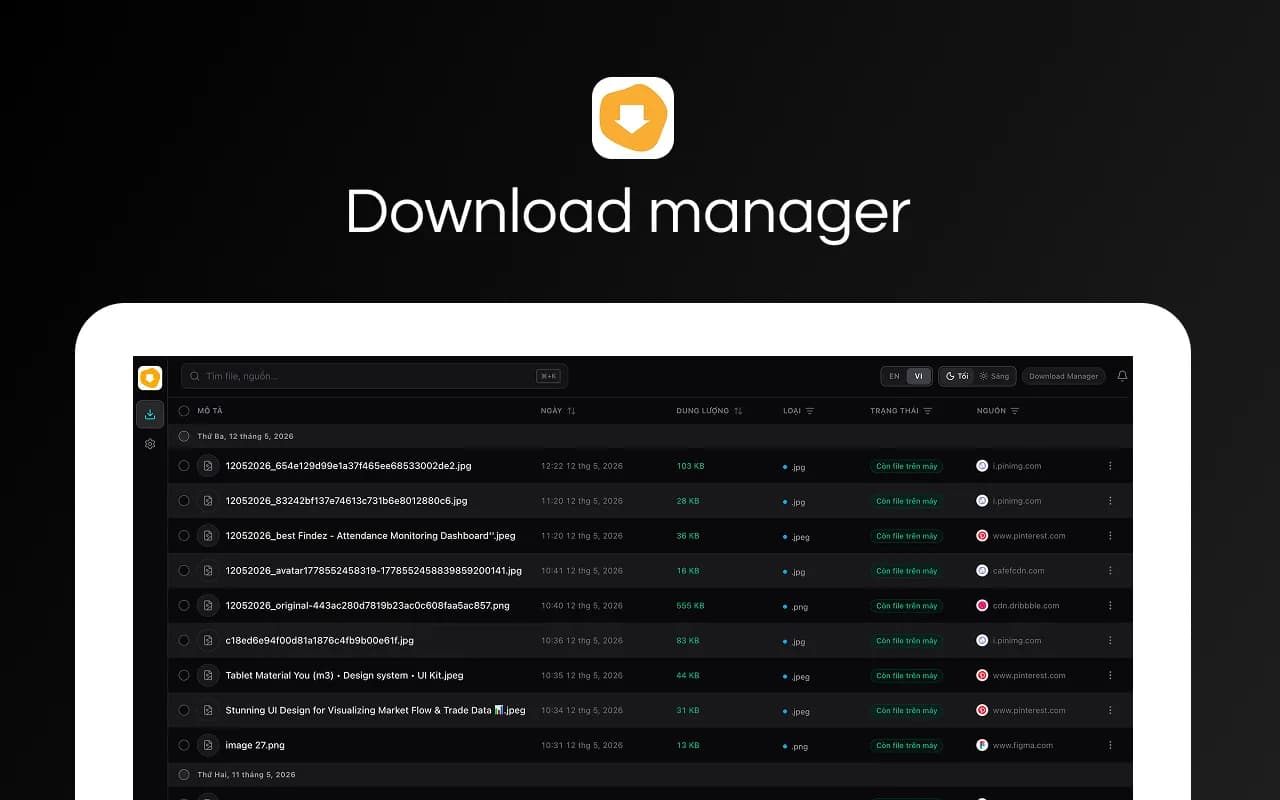The height and width of the screenshot is (800, 1280).
Task: Select file 12052026_654e129d99e1a37f465ee68533002de2.jpg
Action: [x=184, y=466]
